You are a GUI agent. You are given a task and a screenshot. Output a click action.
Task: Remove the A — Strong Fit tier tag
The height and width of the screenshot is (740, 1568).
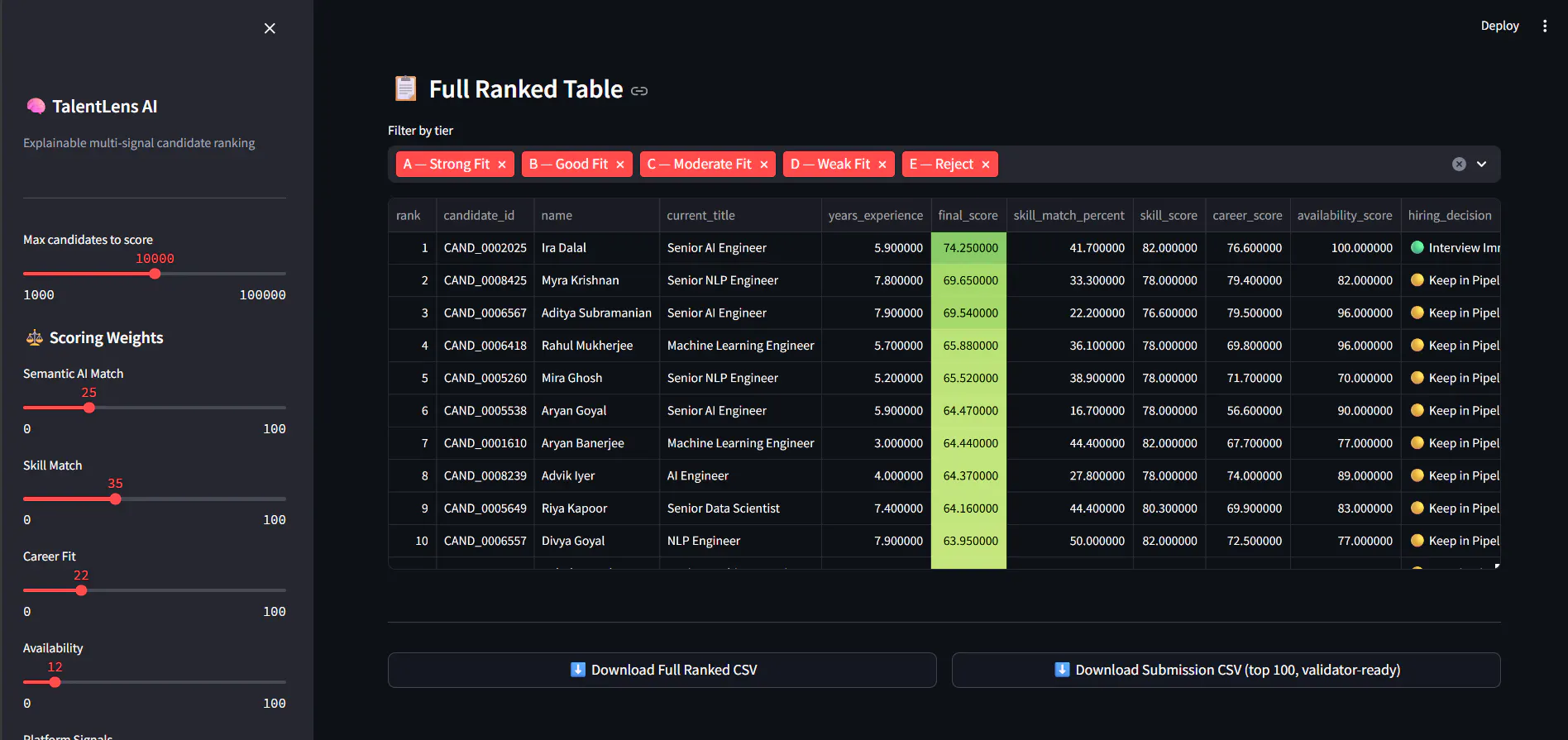(502, 165)
